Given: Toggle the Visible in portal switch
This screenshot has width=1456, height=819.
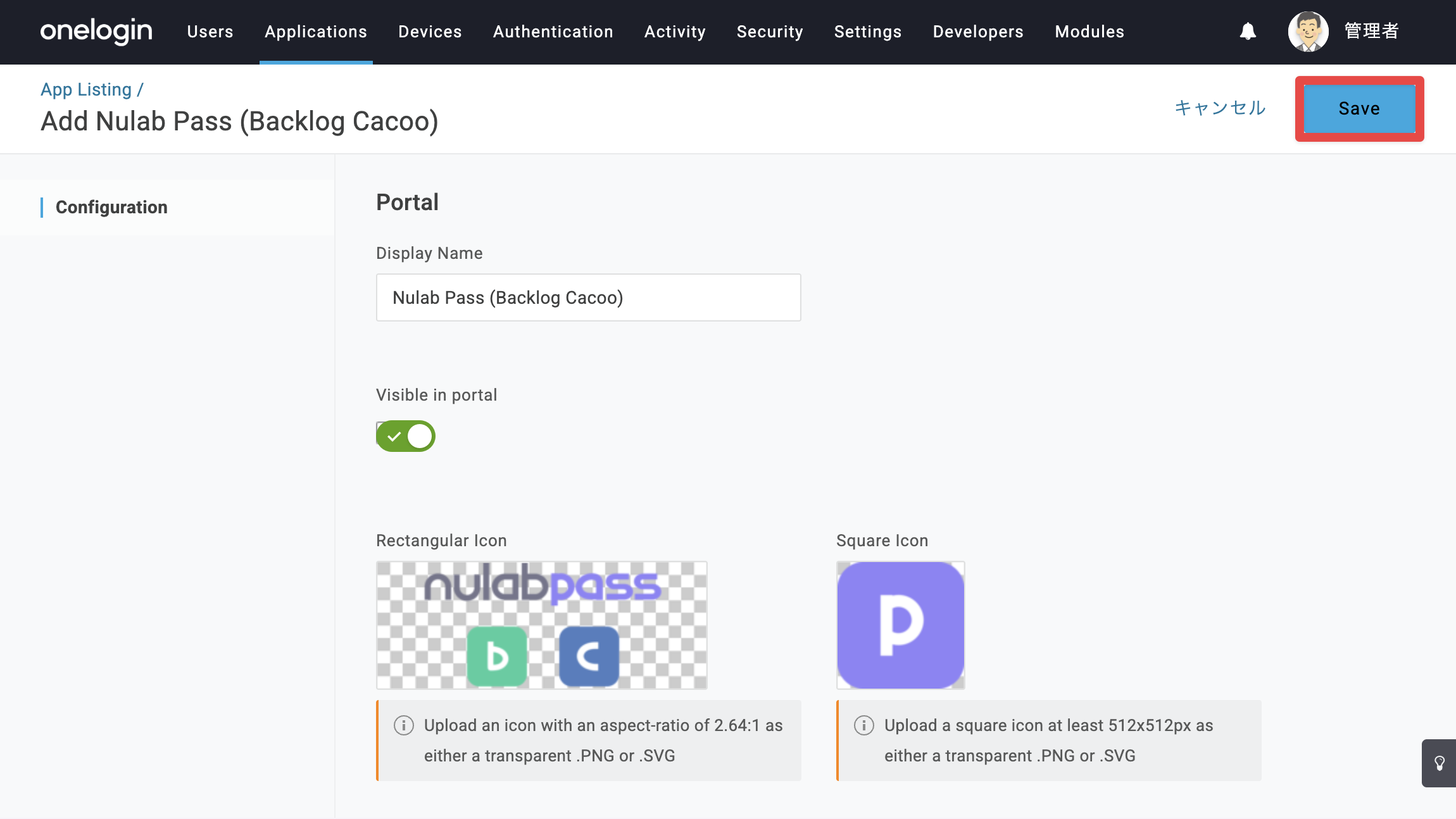Looking at the screenshot, I should [406, 436].
